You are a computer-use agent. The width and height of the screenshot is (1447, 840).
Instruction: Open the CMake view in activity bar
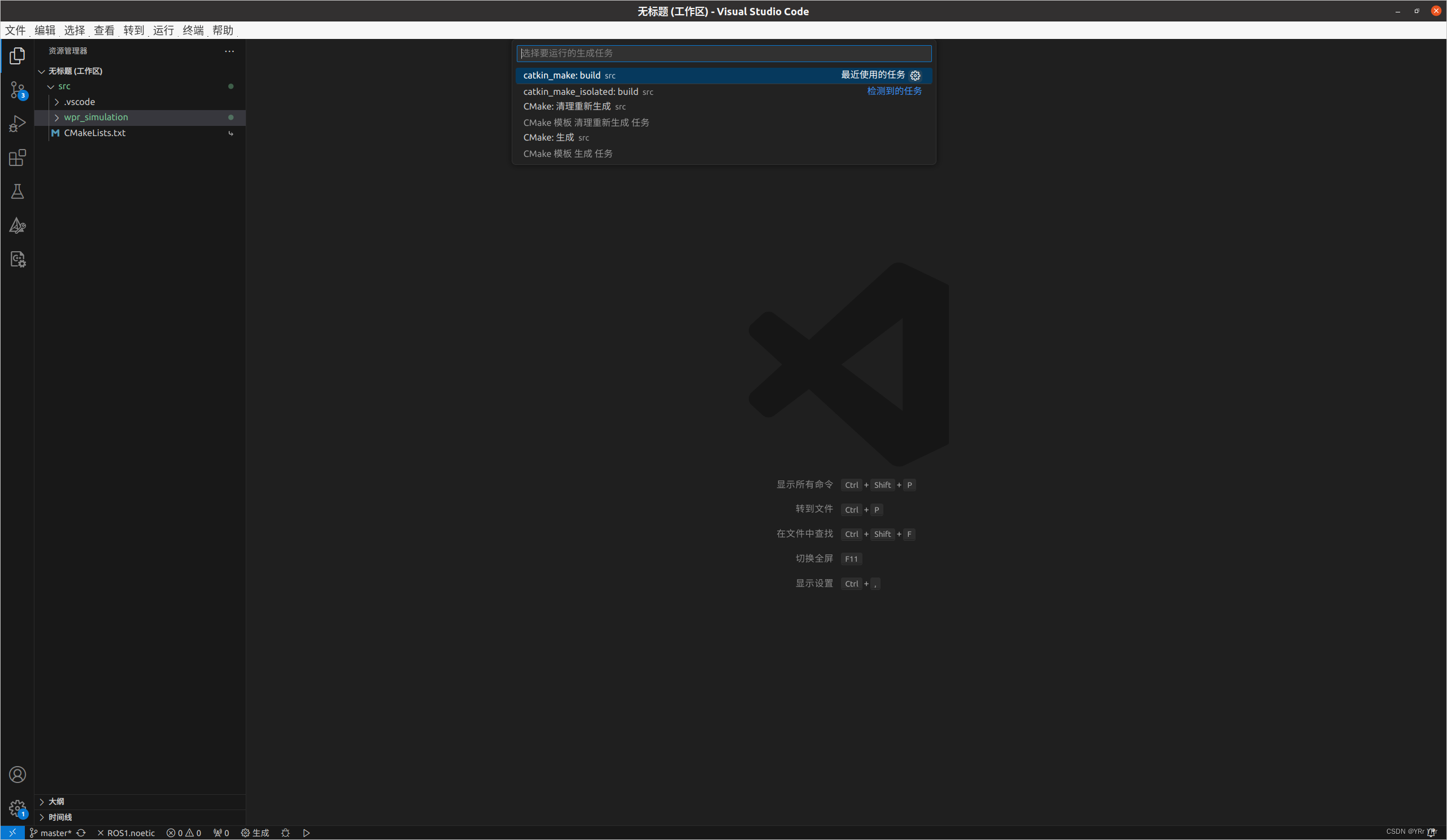(x=17, y=225)
